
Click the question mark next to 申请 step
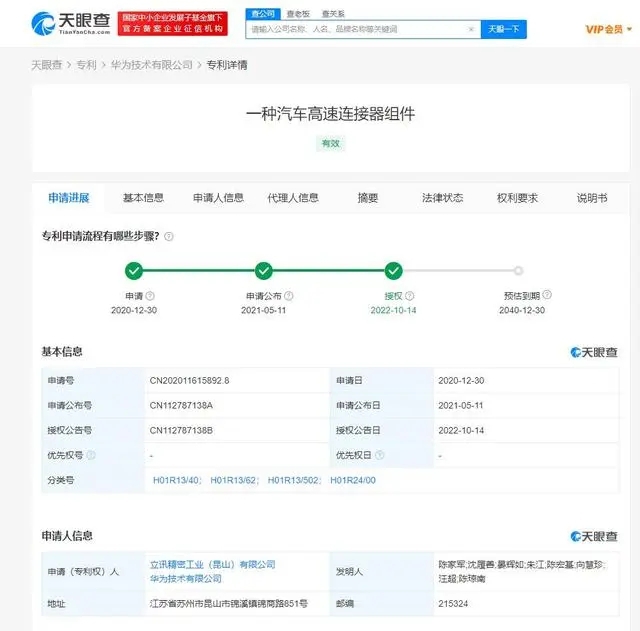click(151, 296)
